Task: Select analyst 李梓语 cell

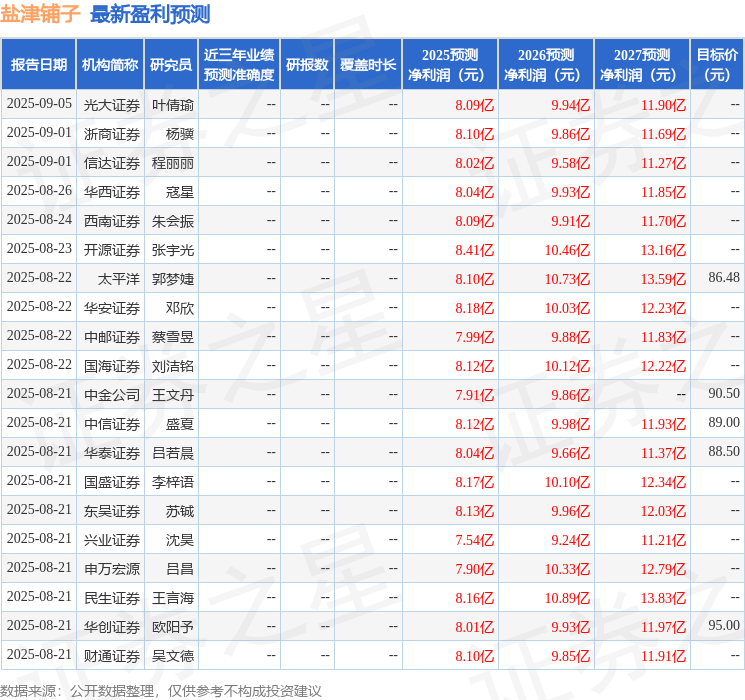Action: [173, 482]
